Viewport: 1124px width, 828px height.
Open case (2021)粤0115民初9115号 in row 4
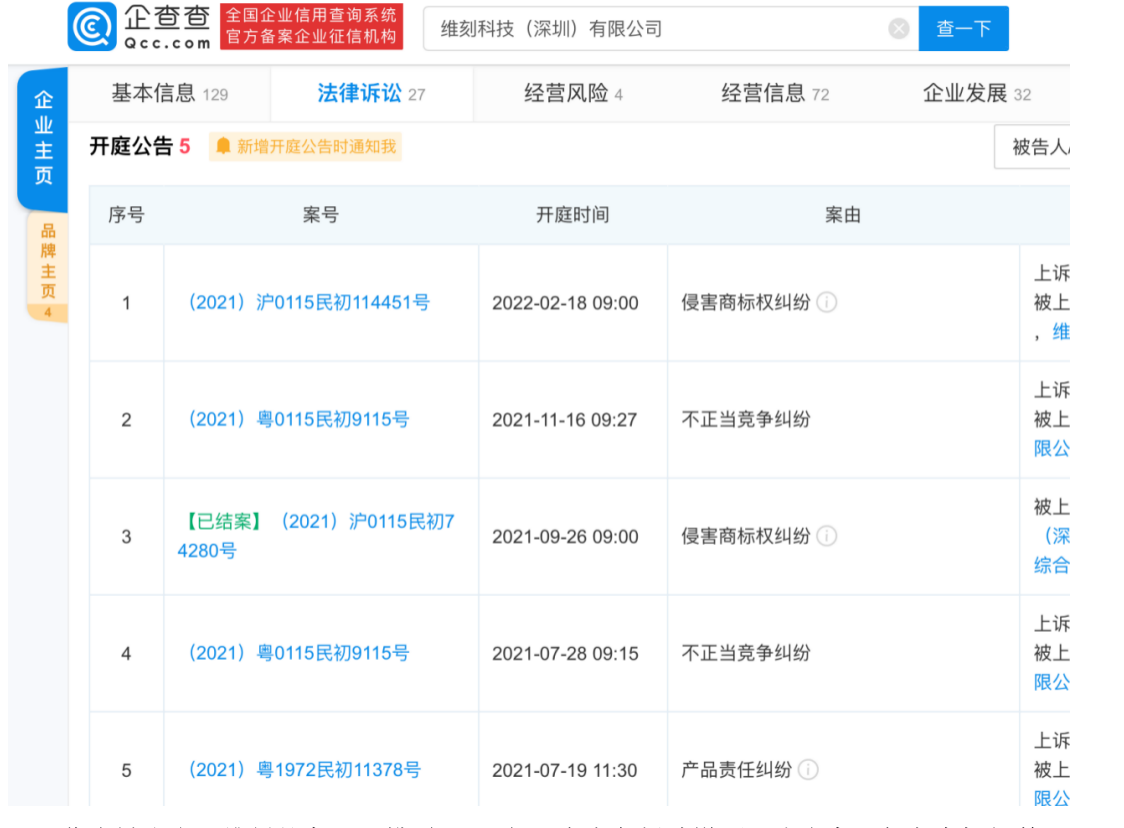coord(298,653)
